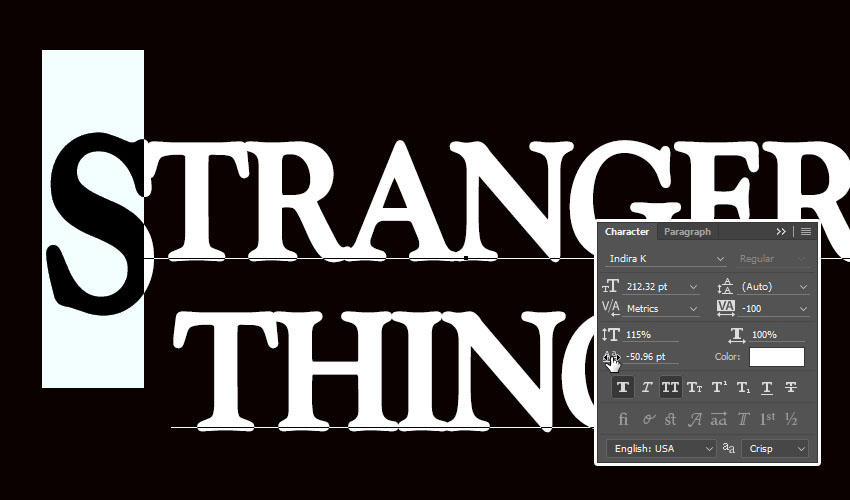The height and width of the screenshot is (500, 850).
Task: Click the vertical scale icon
Action: (610, 335)
